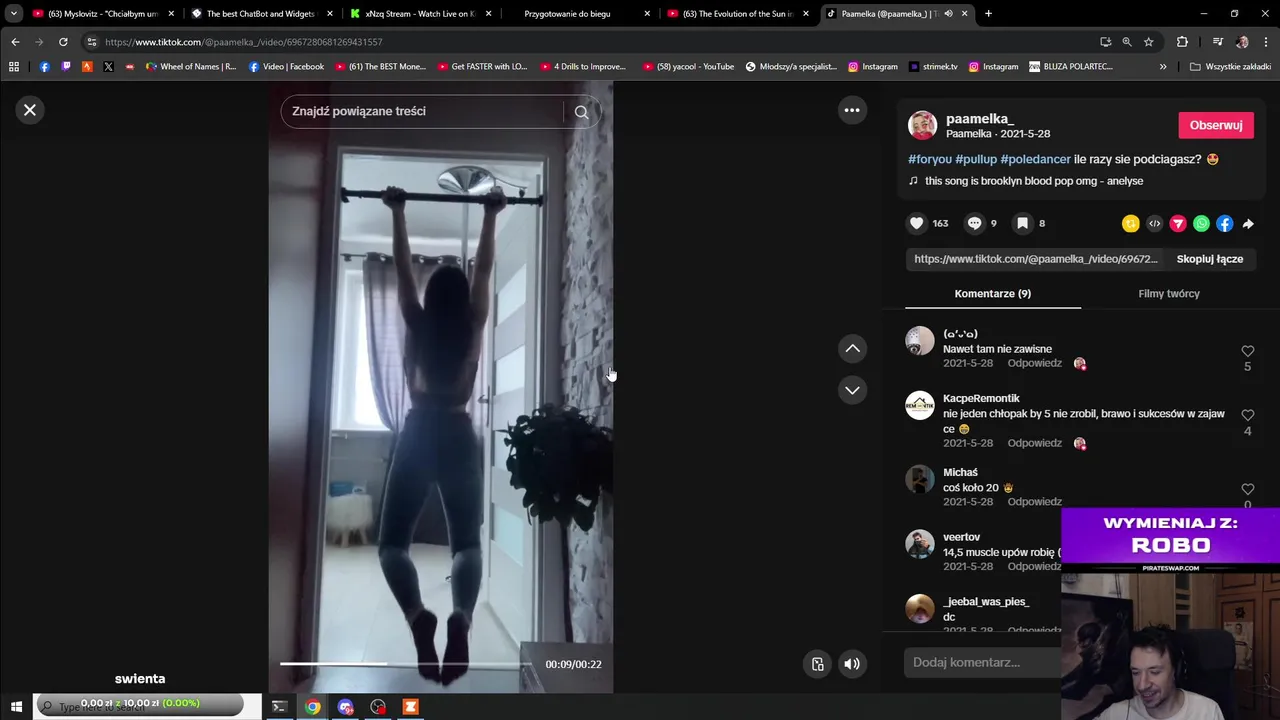Seek in the video progress bar
1280x720 pixels.
coord(406,664)
